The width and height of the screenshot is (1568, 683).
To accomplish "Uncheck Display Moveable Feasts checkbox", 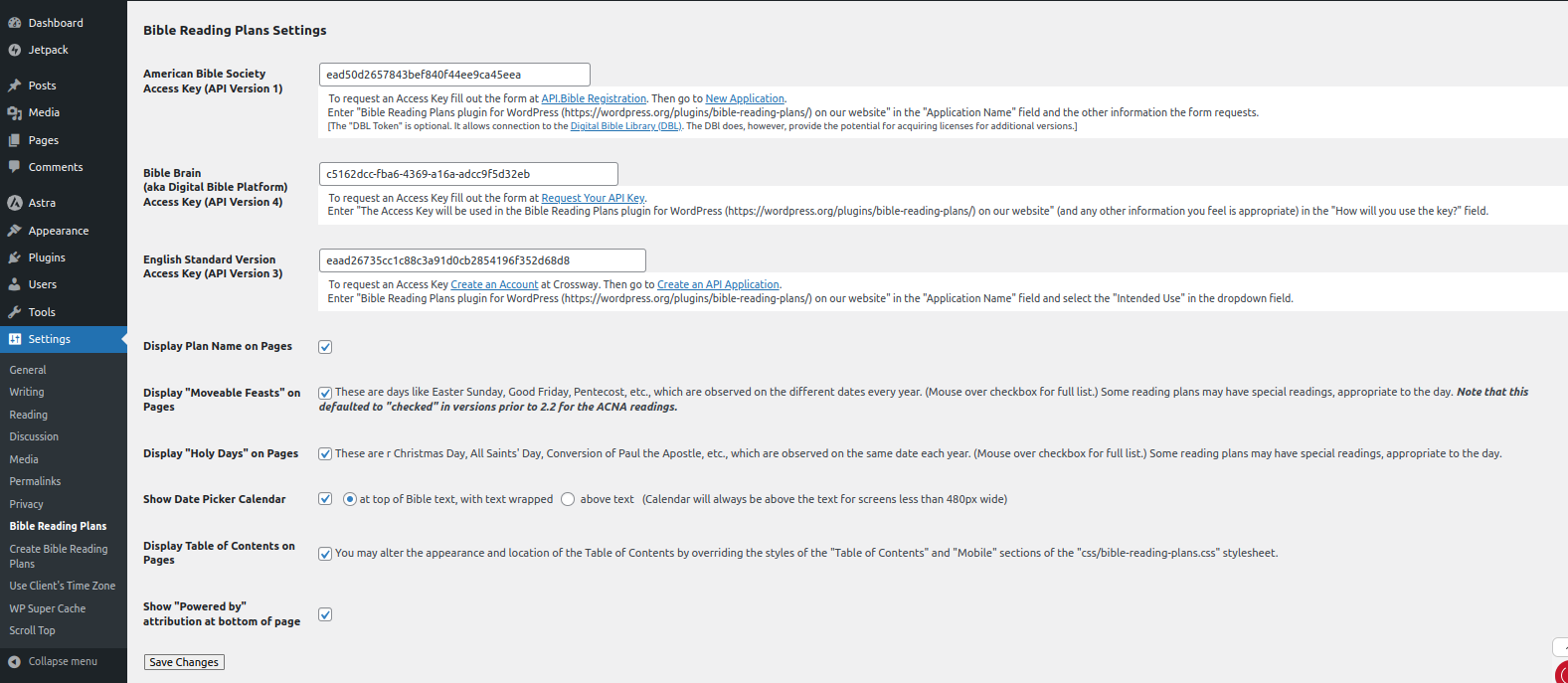I will click(x=325, y=393).
